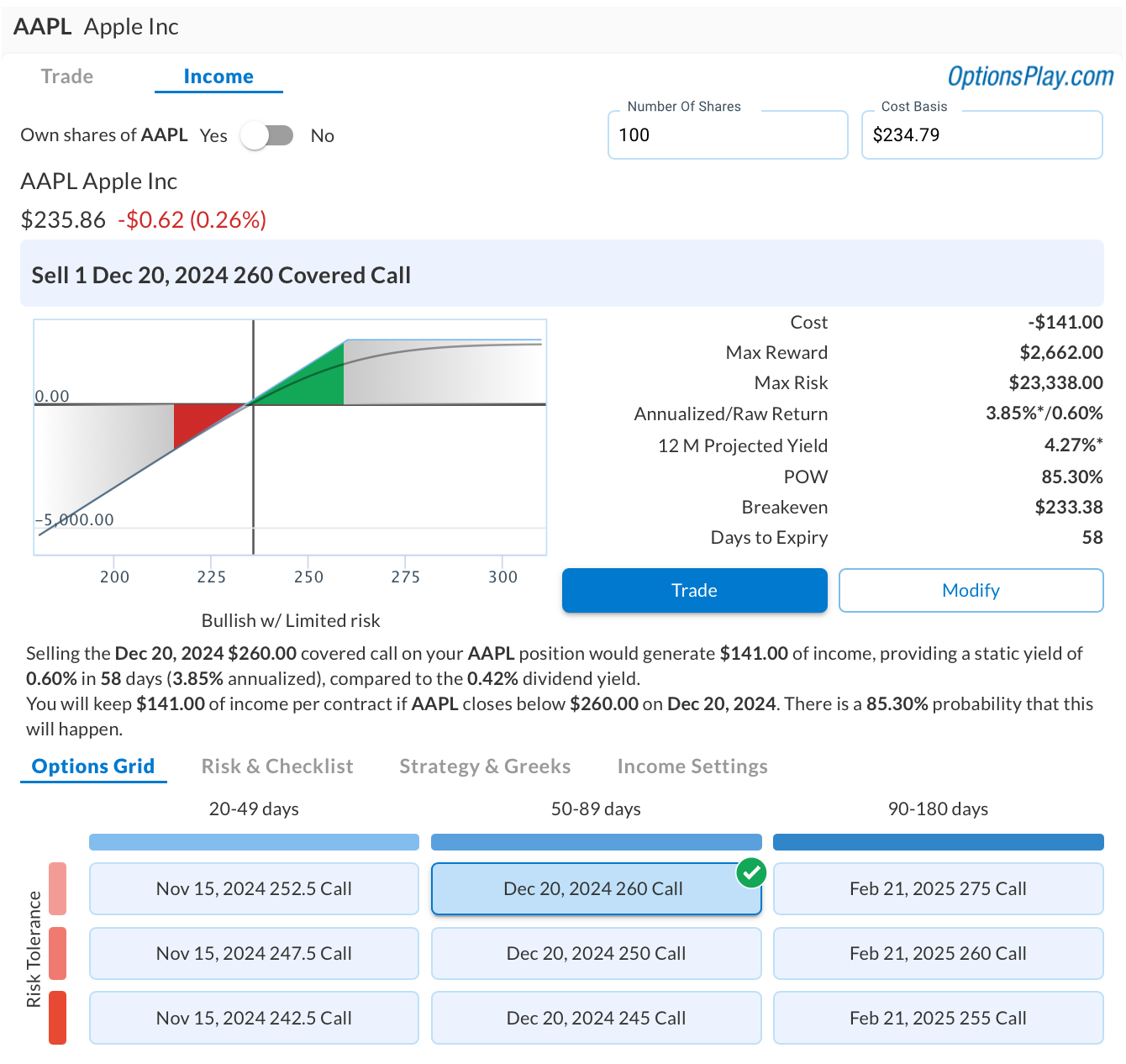Click the Cost value -$141.00
The image size is (1126, 1064).
(1065, 322)
